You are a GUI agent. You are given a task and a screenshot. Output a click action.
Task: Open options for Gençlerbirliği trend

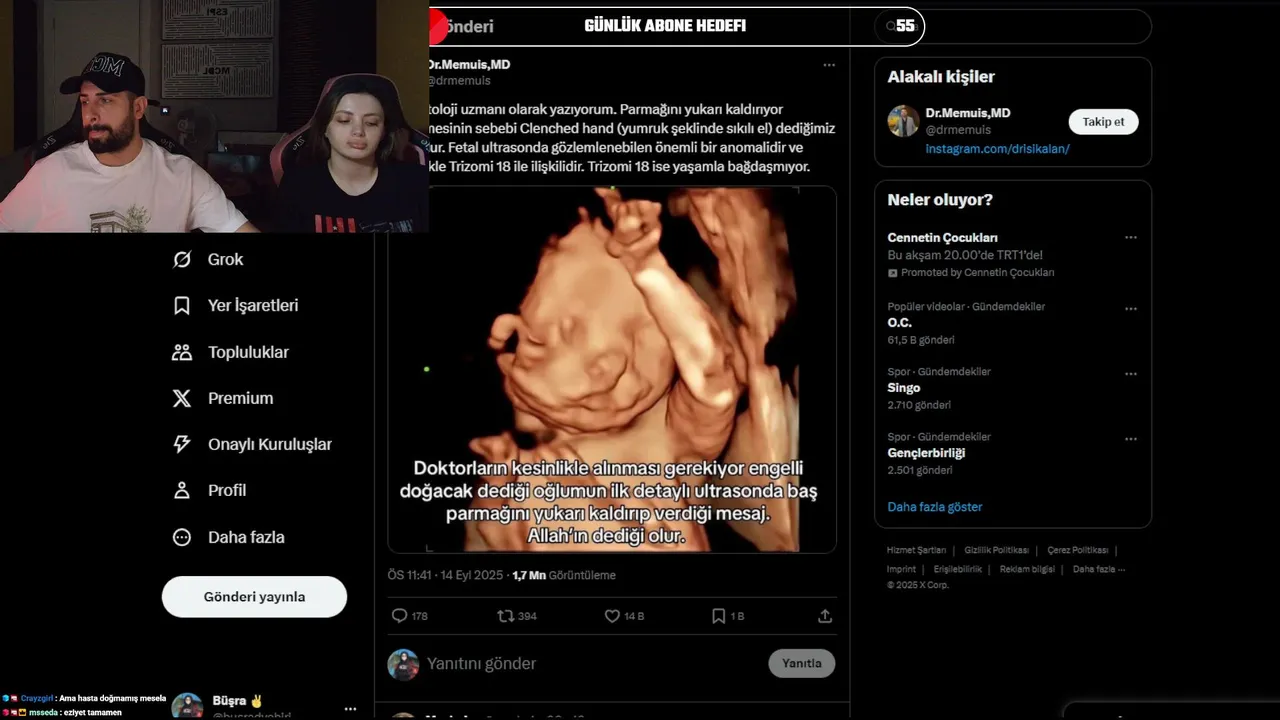pyautogui.click(x=1131, y=439)
